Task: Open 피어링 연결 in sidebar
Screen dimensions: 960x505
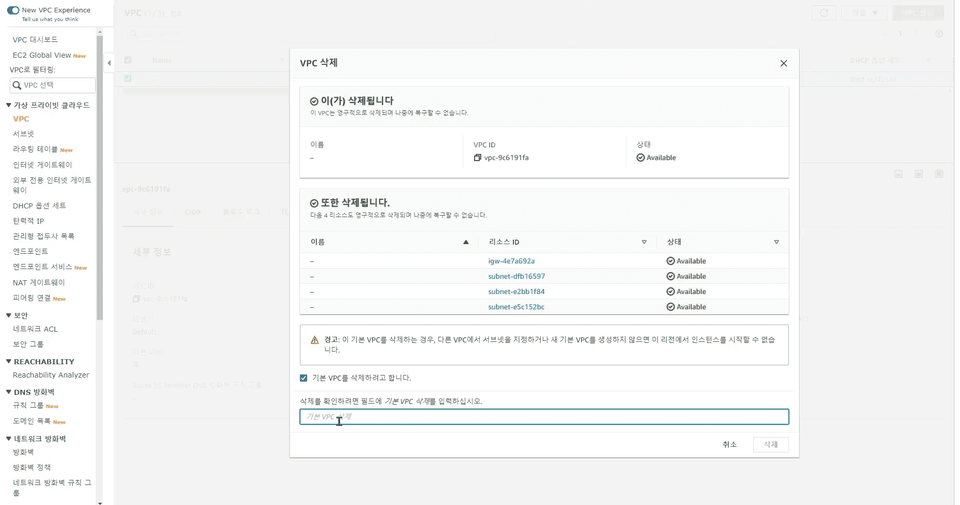Action: tap(32, 298)
